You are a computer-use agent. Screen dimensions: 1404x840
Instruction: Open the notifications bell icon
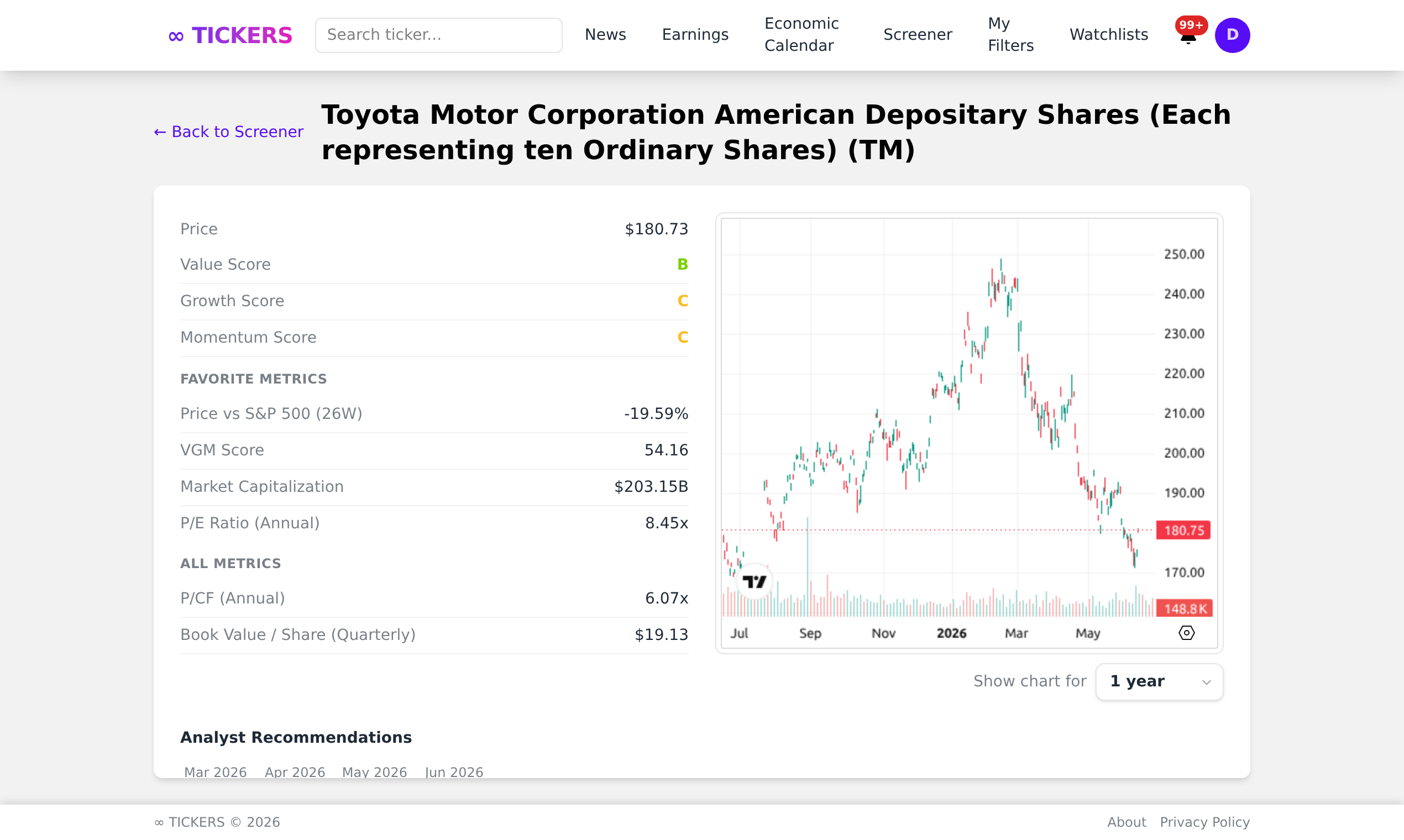(x=1188, y=38)
